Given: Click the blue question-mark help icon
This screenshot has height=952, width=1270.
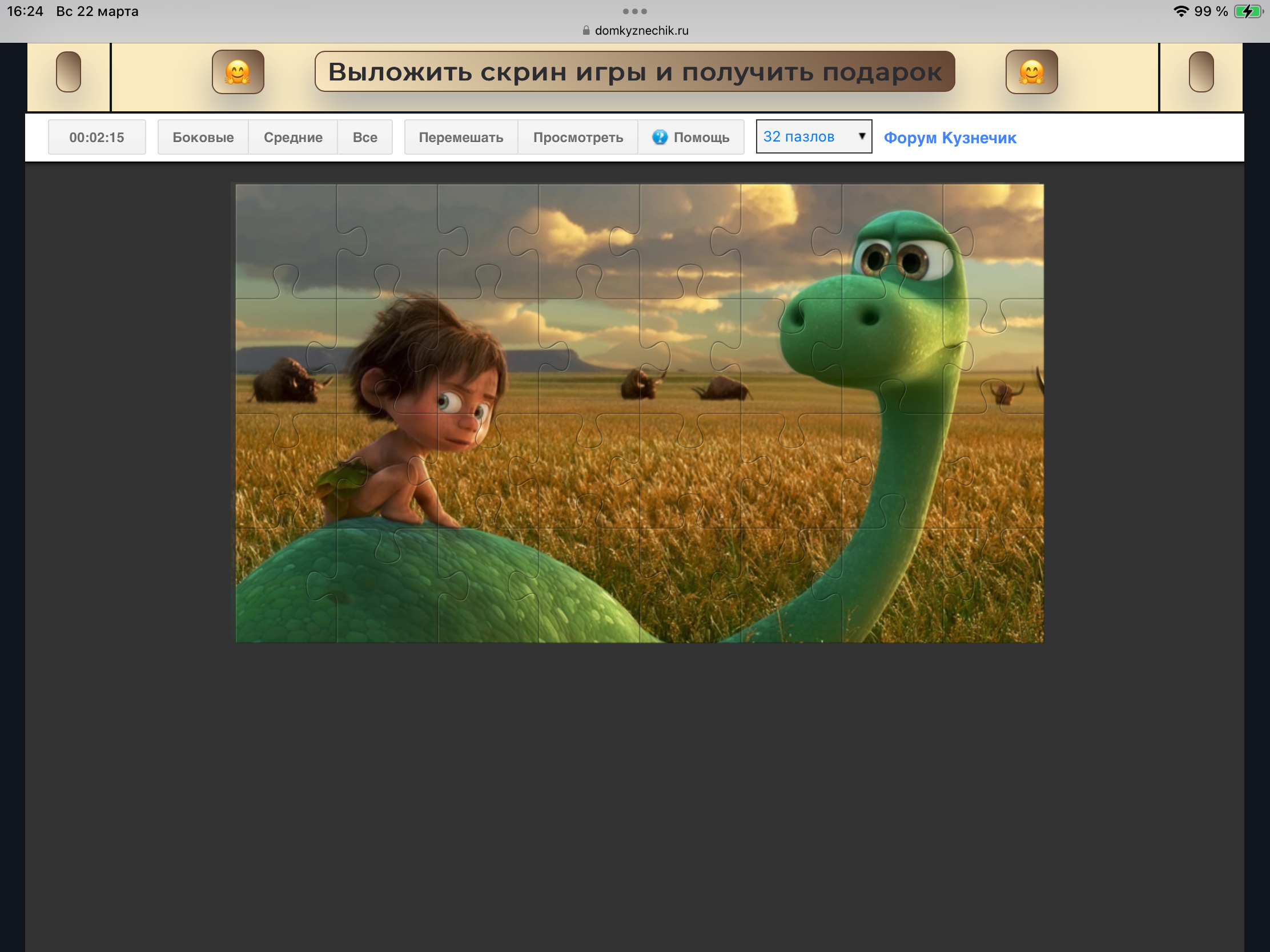Looking at the screenshot, I should click(x=660, y=137).
